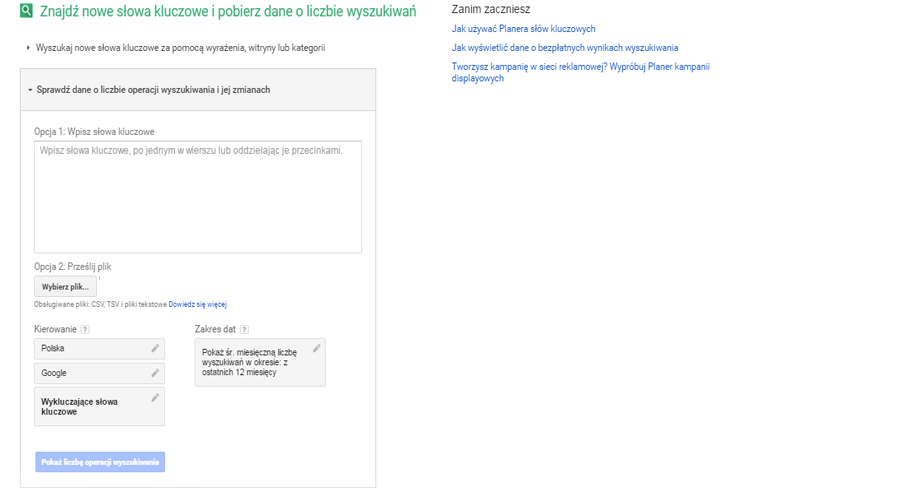
Task: Select the Google network targeting field
Action: 90,373
